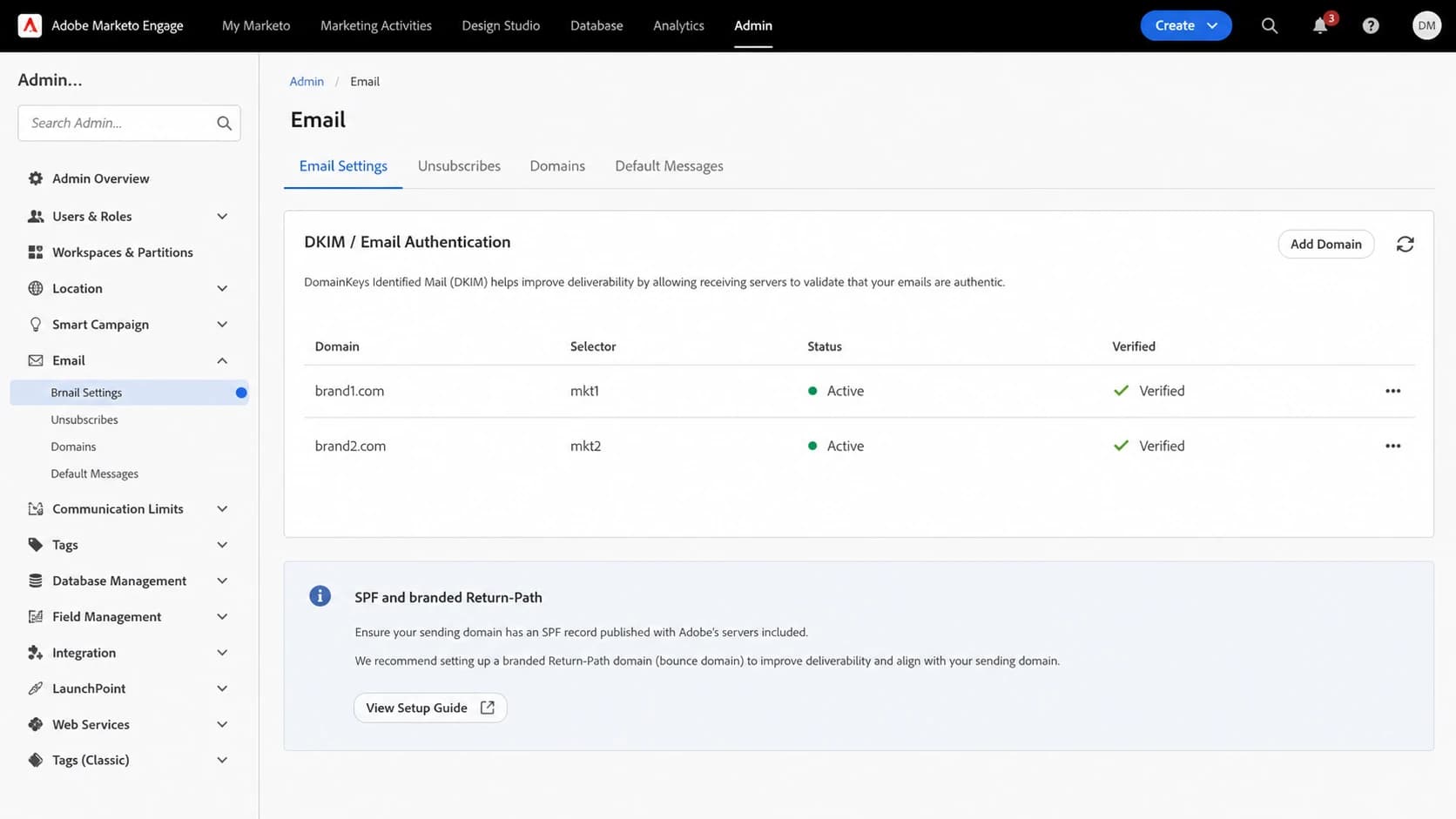The height and width of the screenshot is (819, 1456).
Task: Expand Tags (Classic) chevron
Action: (222, 760)
